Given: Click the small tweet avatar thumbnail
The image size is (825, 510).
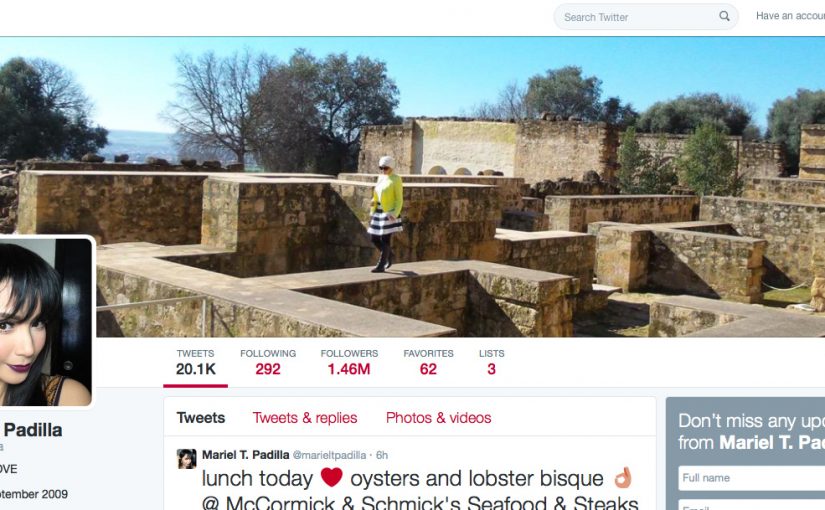Looking at the screenshot, I should 186,458.
